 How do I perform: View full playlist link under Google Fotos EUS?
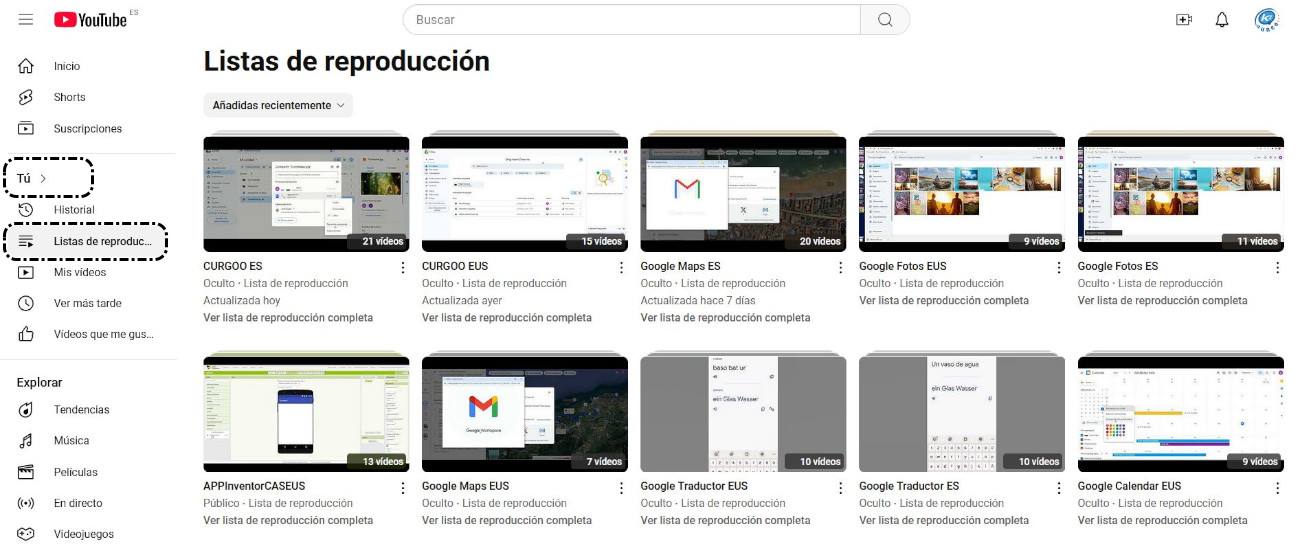click(x=944, y=301)
